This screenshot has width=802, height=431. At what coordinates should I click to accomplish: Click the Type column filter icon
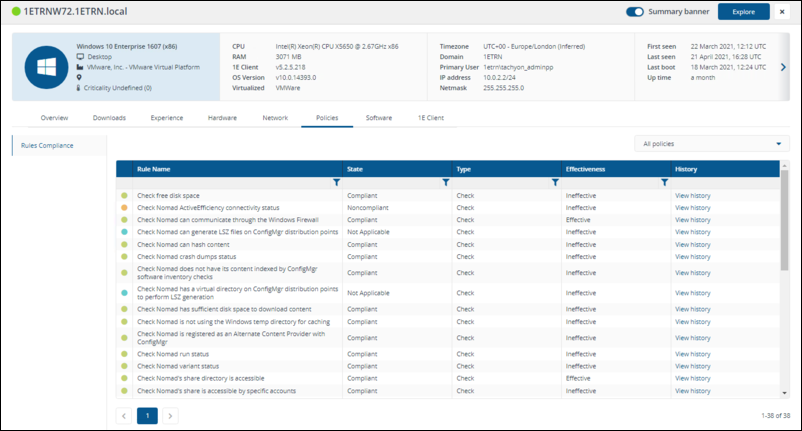555,183
